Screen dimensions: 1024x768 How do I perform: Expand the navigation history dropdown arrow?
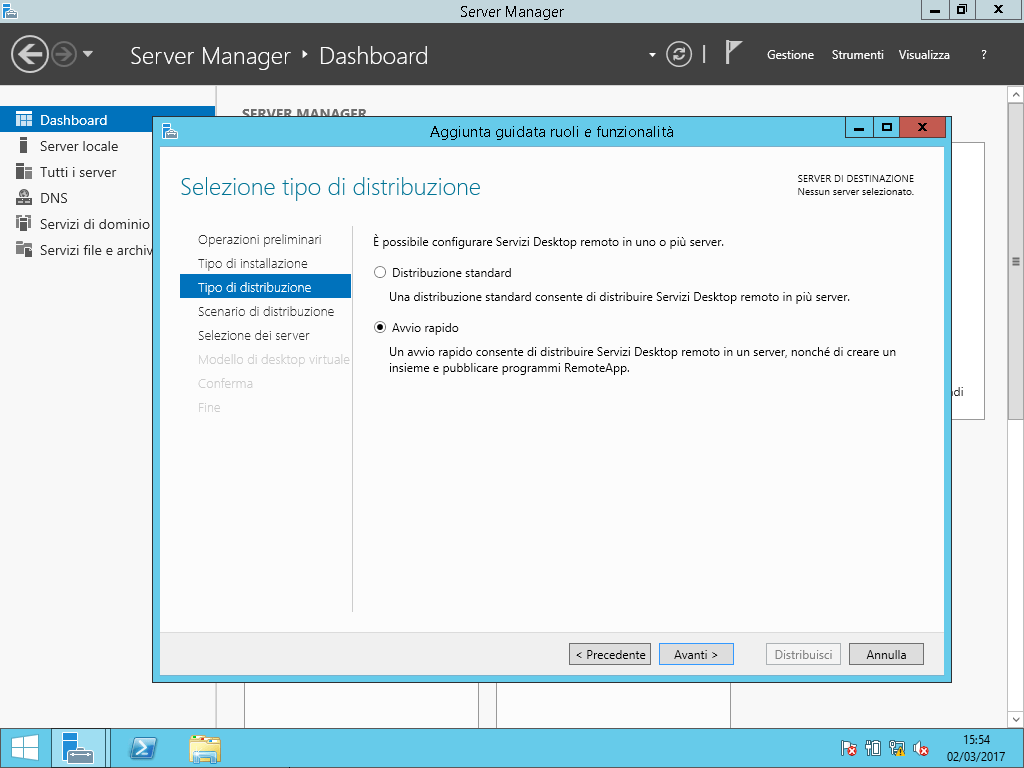(x=88, y=54)
